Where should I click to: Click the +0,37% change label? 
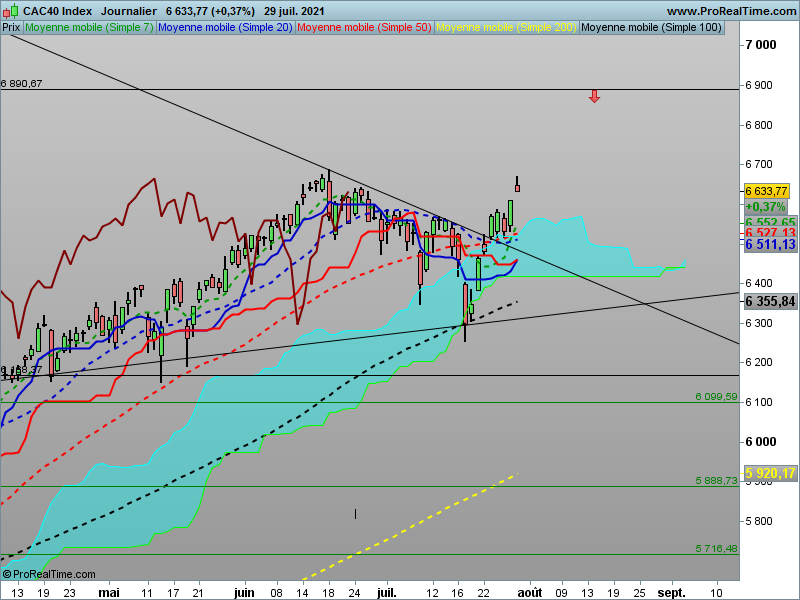tap(765, 207)
